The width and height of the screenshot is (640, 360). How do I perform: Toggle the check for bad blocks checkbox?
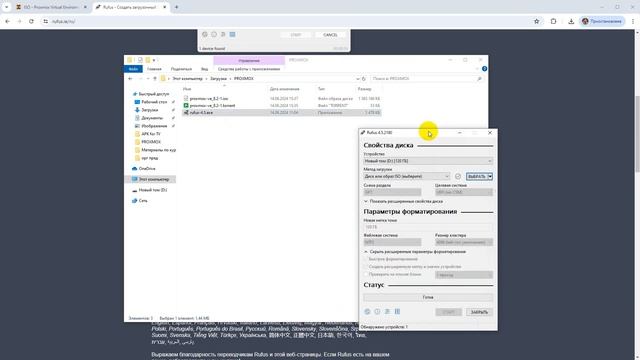pyautogui.click(x=366, y=274)
